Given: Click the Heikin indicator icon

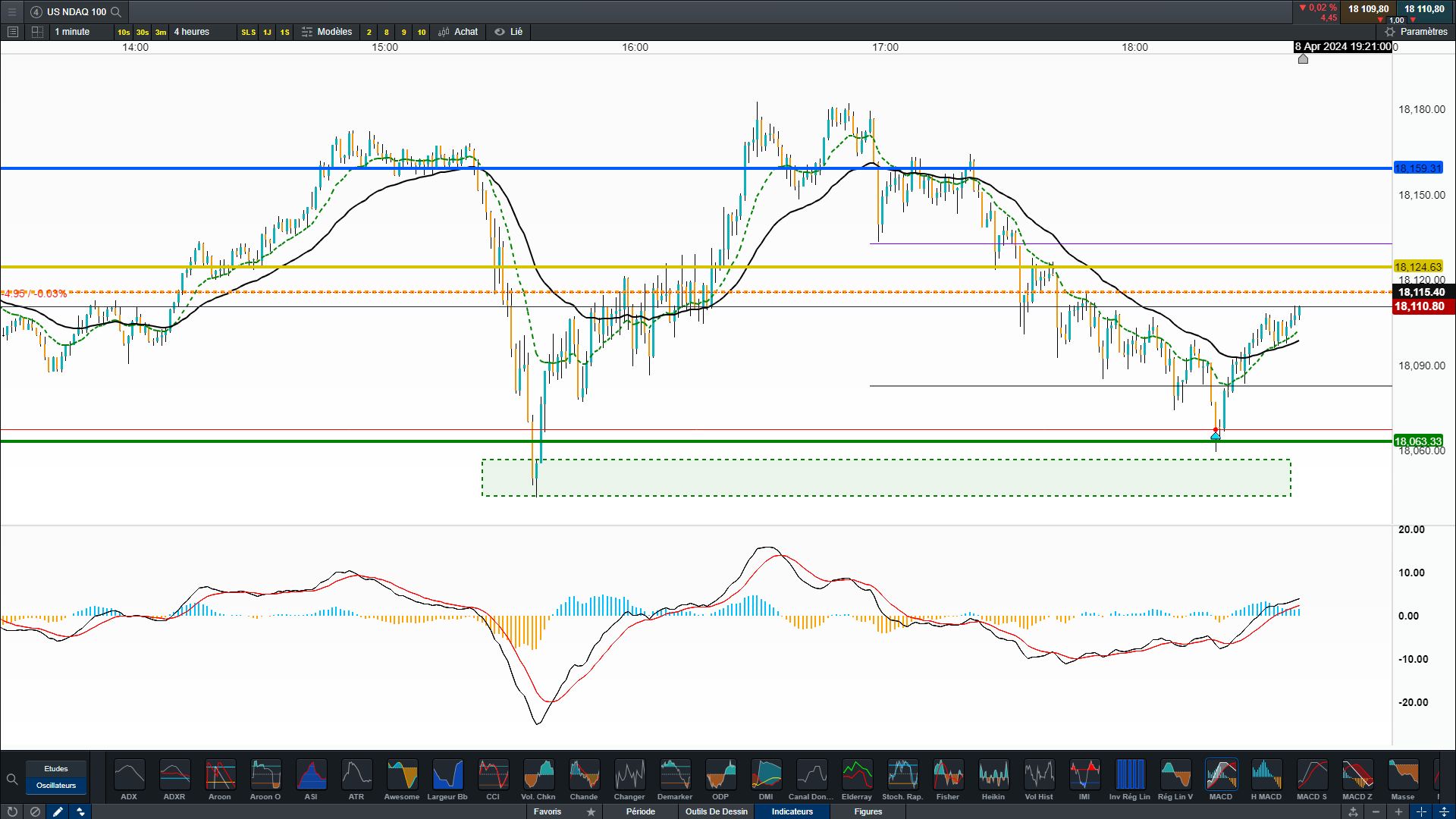Looking at the screenshot, I should tap(993, 776).
